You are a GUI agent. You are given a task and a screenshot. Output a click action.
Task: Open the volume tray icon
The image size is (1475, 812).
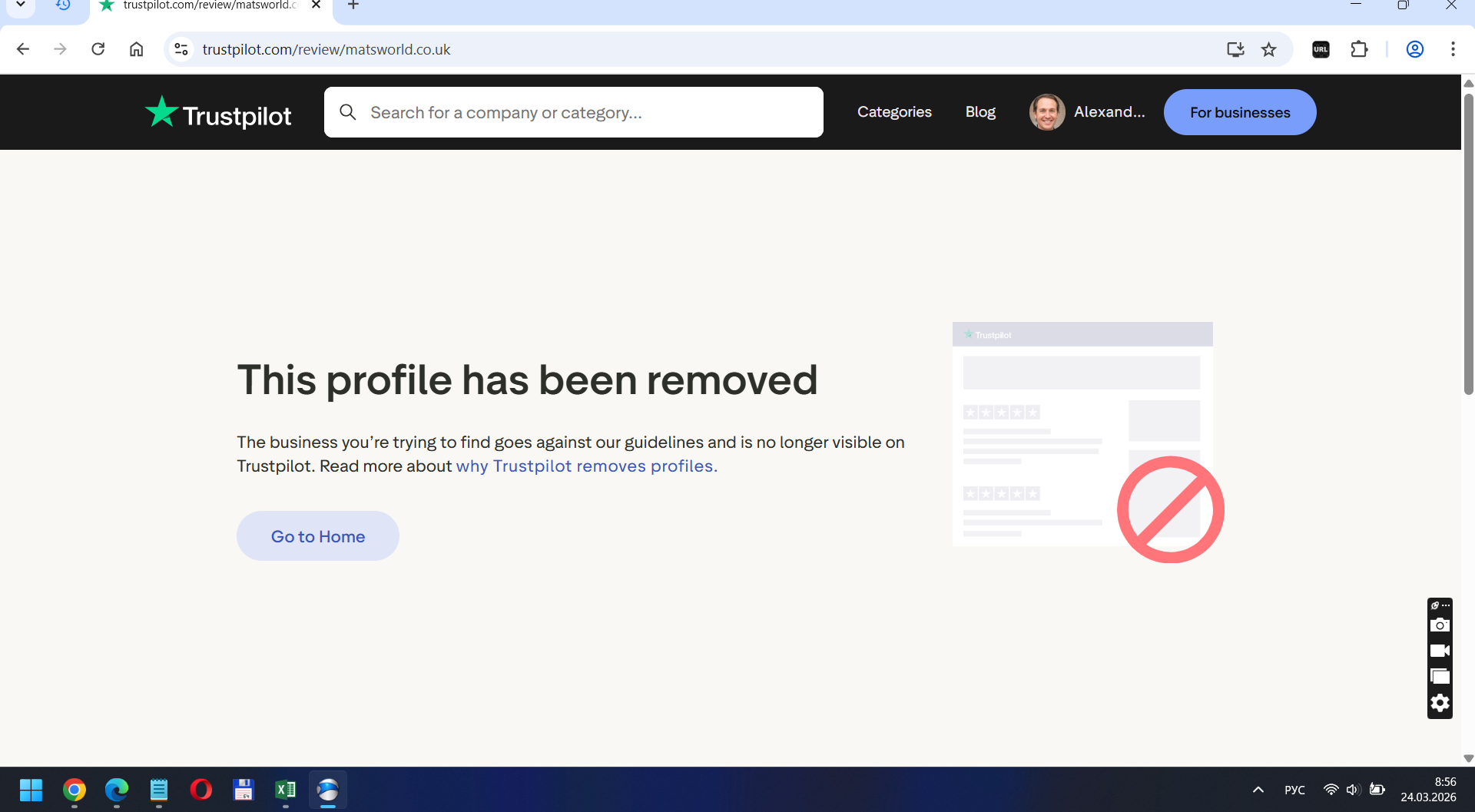click(1353, 790)
